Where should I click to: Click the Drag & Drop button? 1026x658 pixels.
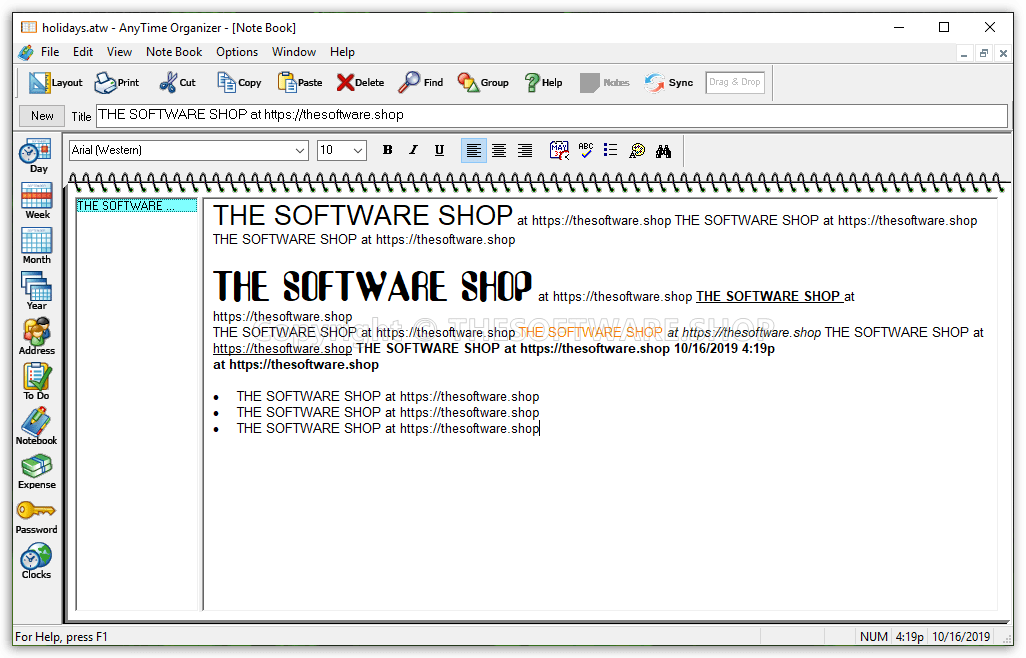click(x=735, y=82)
